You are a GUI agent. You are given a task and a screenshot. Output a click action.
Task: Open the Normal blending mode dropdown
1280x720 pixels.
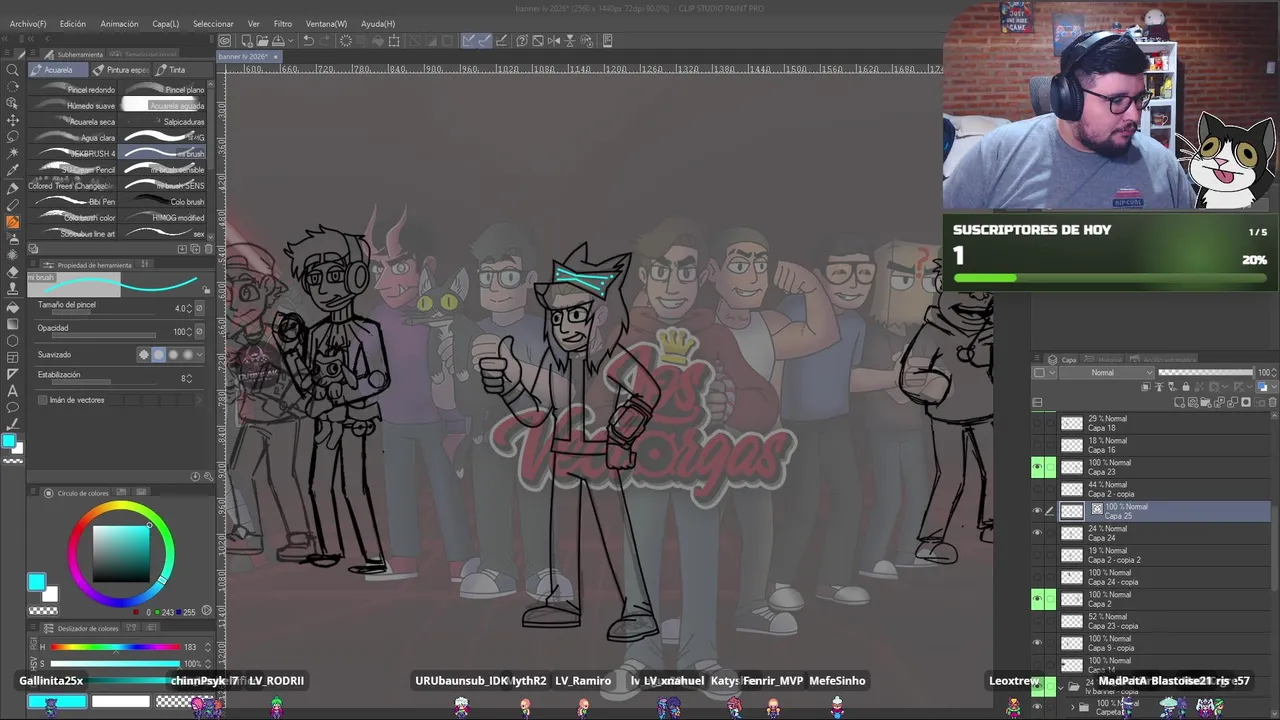tap(1109, 373)
